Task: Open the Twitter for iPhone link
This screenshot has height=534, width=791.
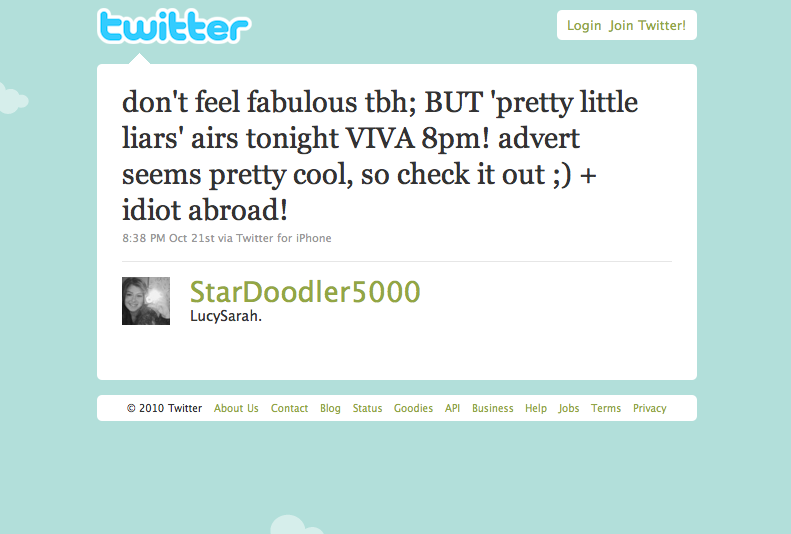Action: (284, 238)
